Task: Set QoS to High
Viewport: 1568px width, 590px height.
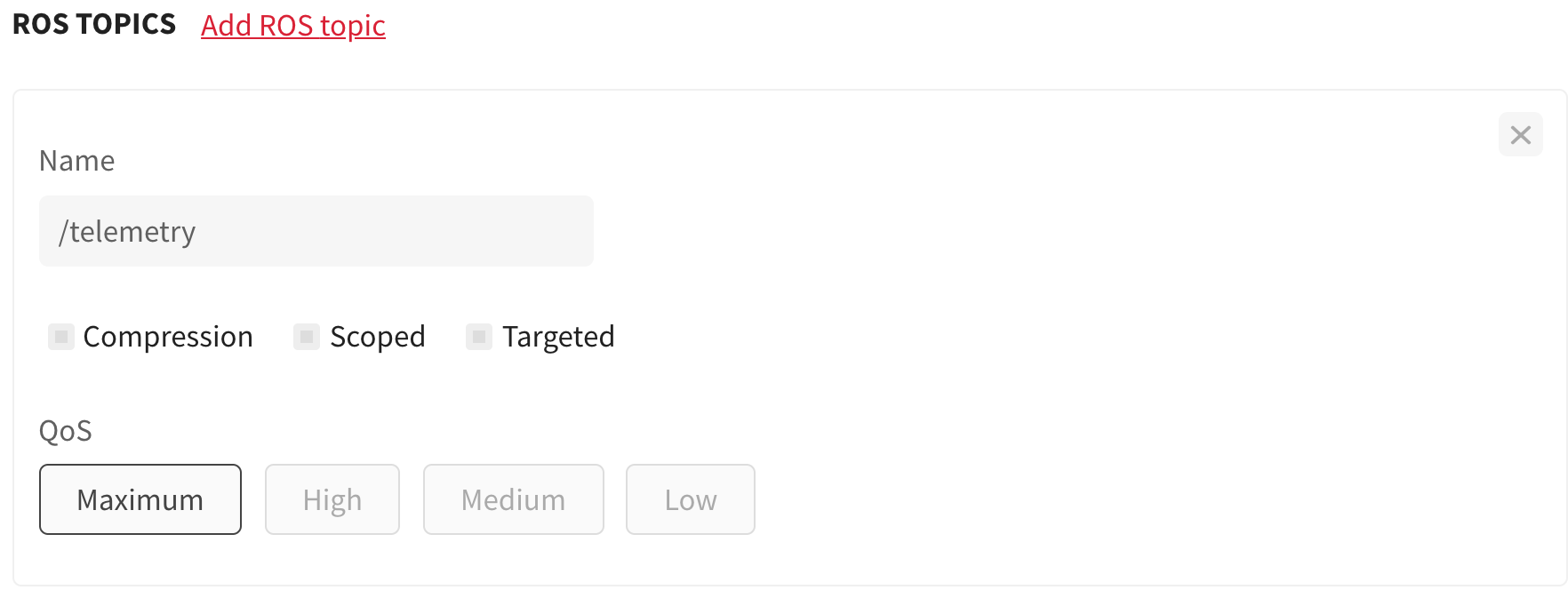Action: tap(332, 499)
